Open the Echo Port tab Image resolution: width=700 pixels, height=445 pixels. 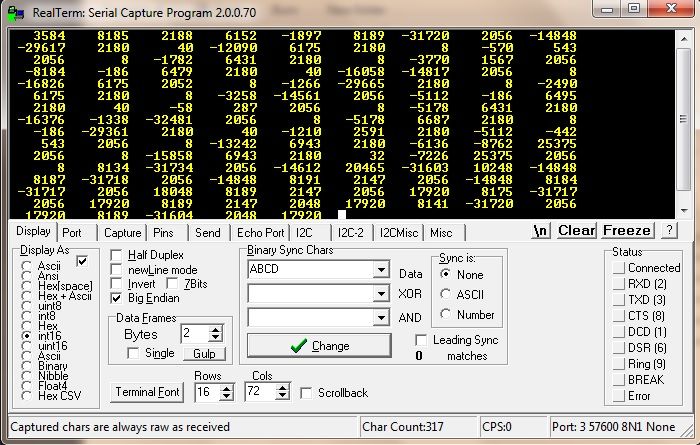tap(260, 233)
